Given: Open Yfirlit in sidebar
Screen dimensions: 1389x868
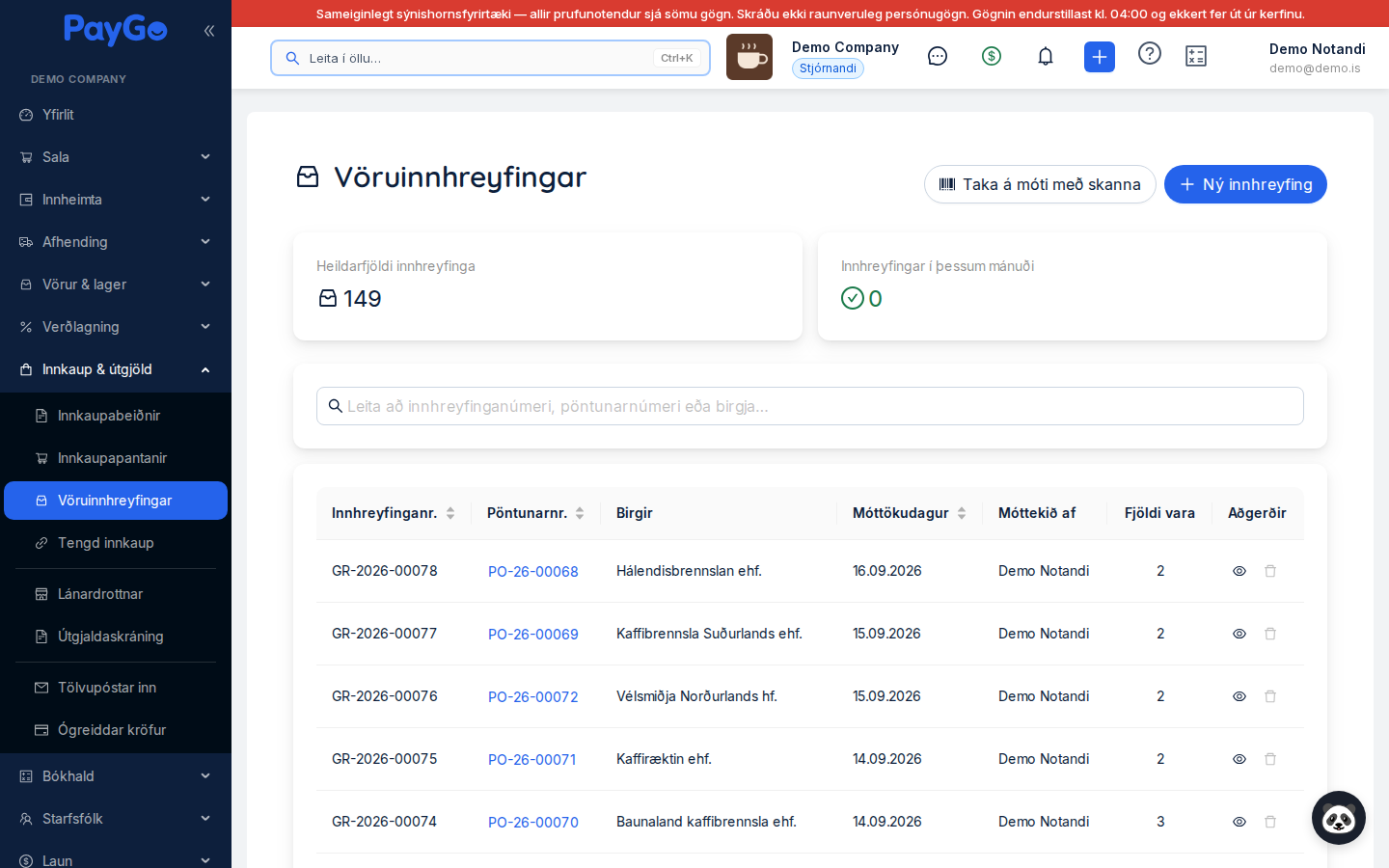Looking at the screenshot, I should pos(116,115).
